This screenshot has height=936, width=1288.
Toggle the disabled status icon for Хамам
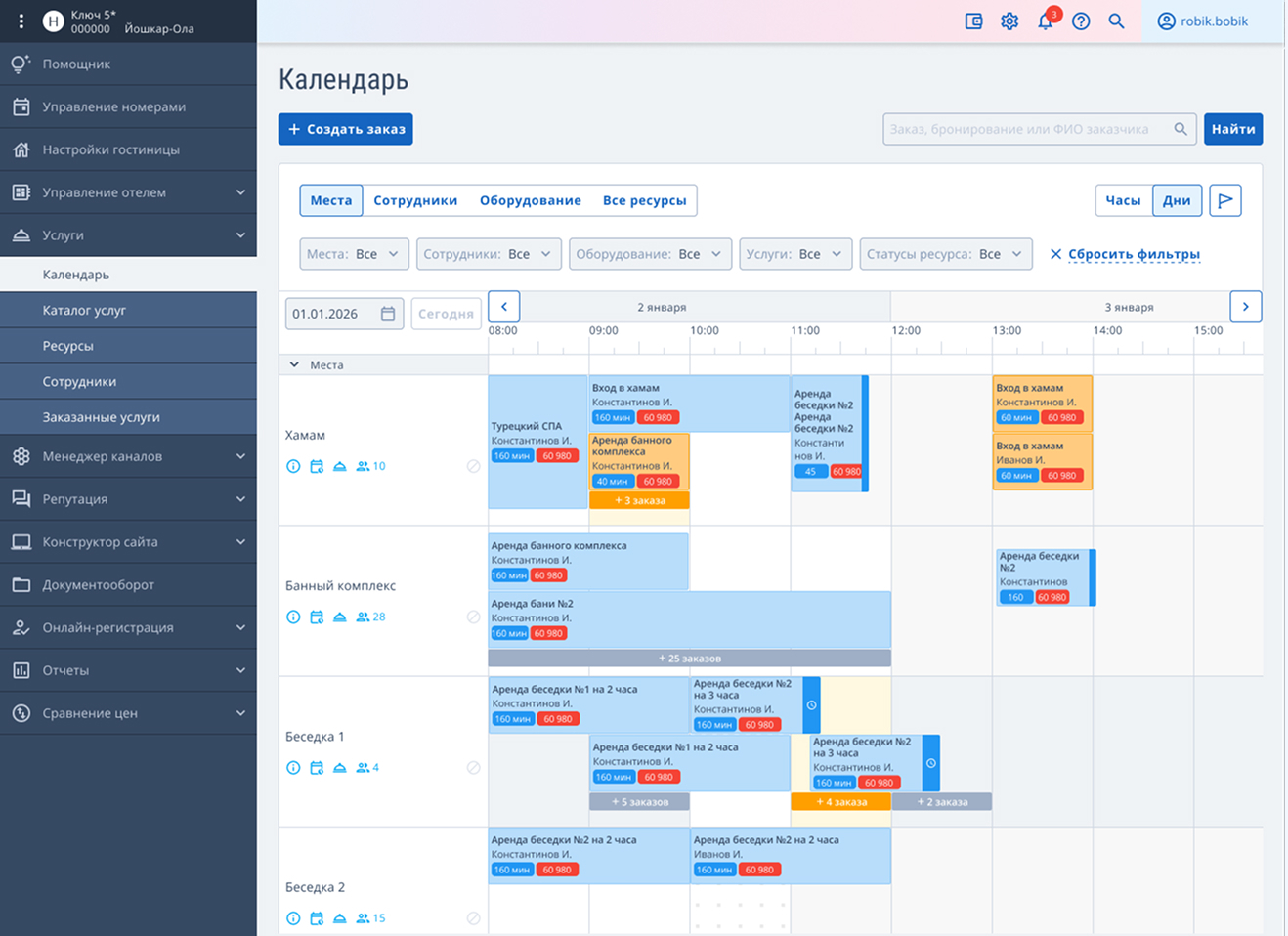tap(473, 466)
